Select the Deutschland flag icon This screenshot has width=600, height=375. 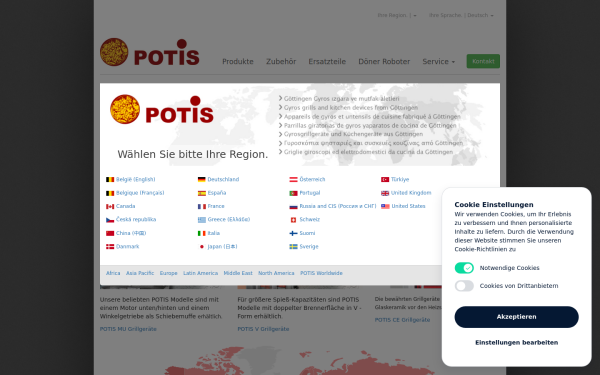pyautogui.click(x=202, y=179)
